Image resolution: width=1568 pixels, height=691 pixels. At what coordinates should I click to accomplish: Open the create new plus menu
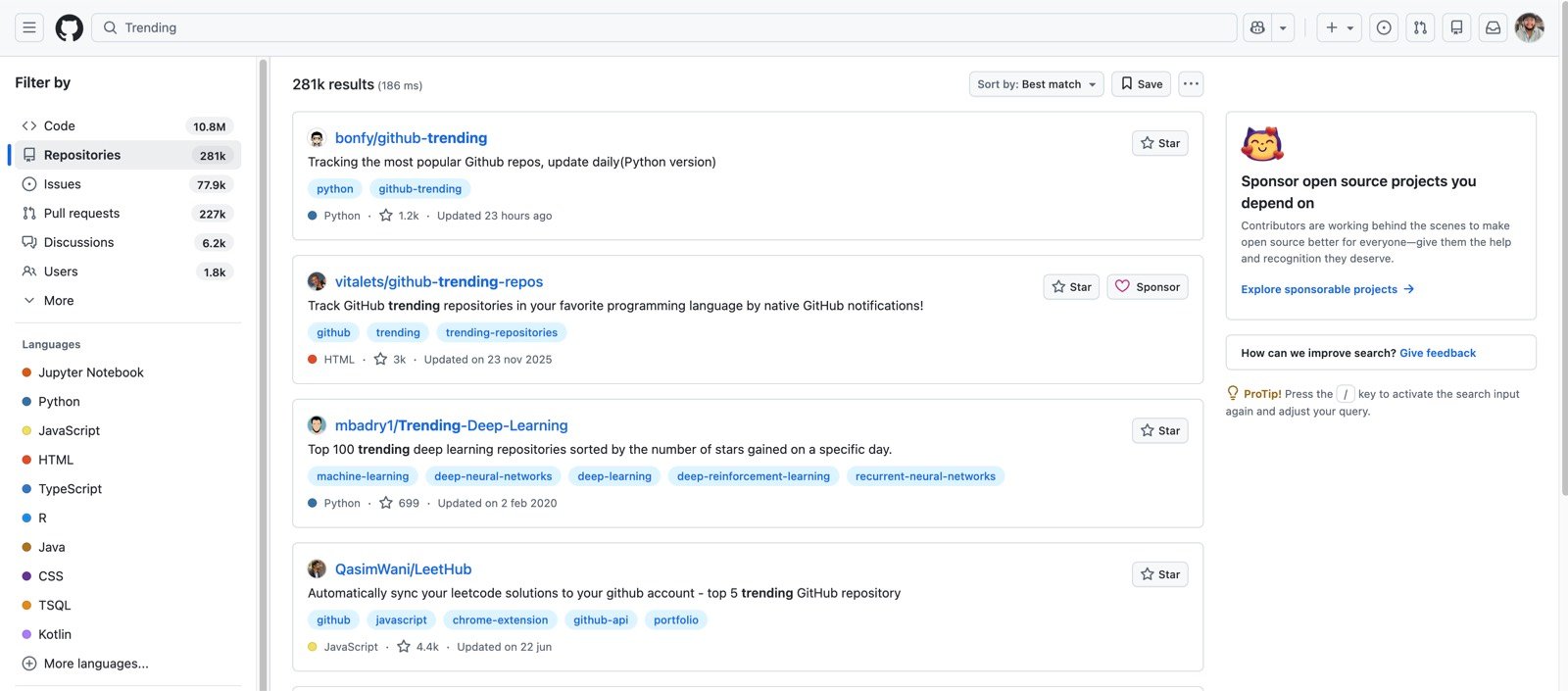click(x=1339, y=27)
